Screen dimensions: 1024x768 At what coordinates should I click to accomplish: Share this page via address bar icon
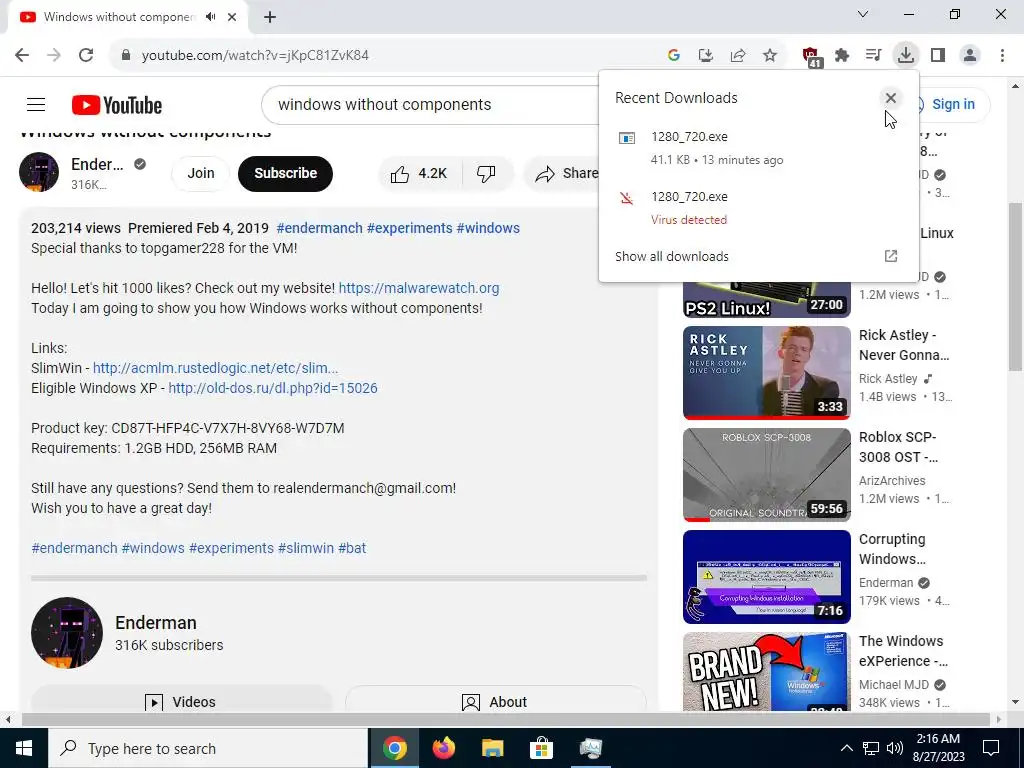[738, 56]
